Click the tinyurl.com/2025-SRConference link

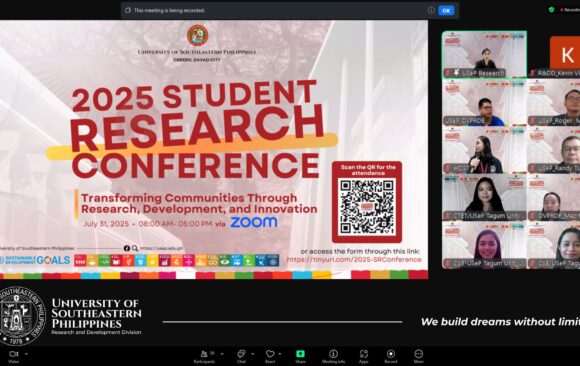click(x=354, y=259)
